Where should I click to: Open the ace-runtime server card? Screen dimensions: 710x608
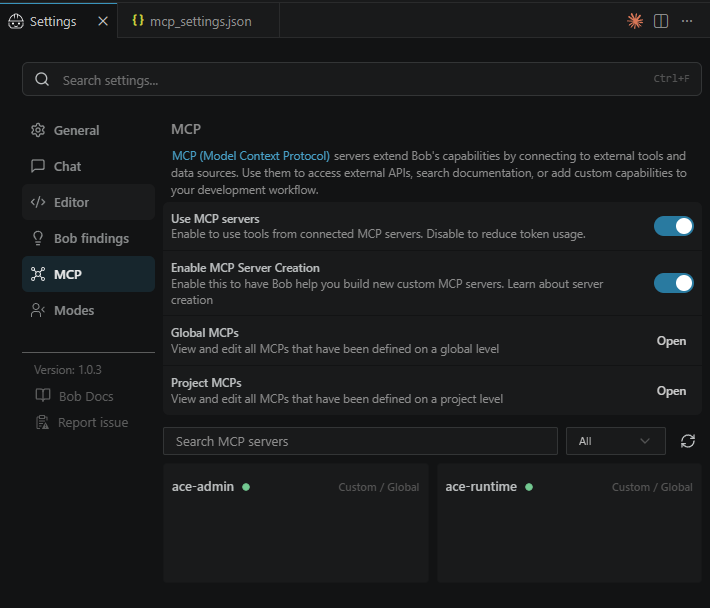coord(569,522)
